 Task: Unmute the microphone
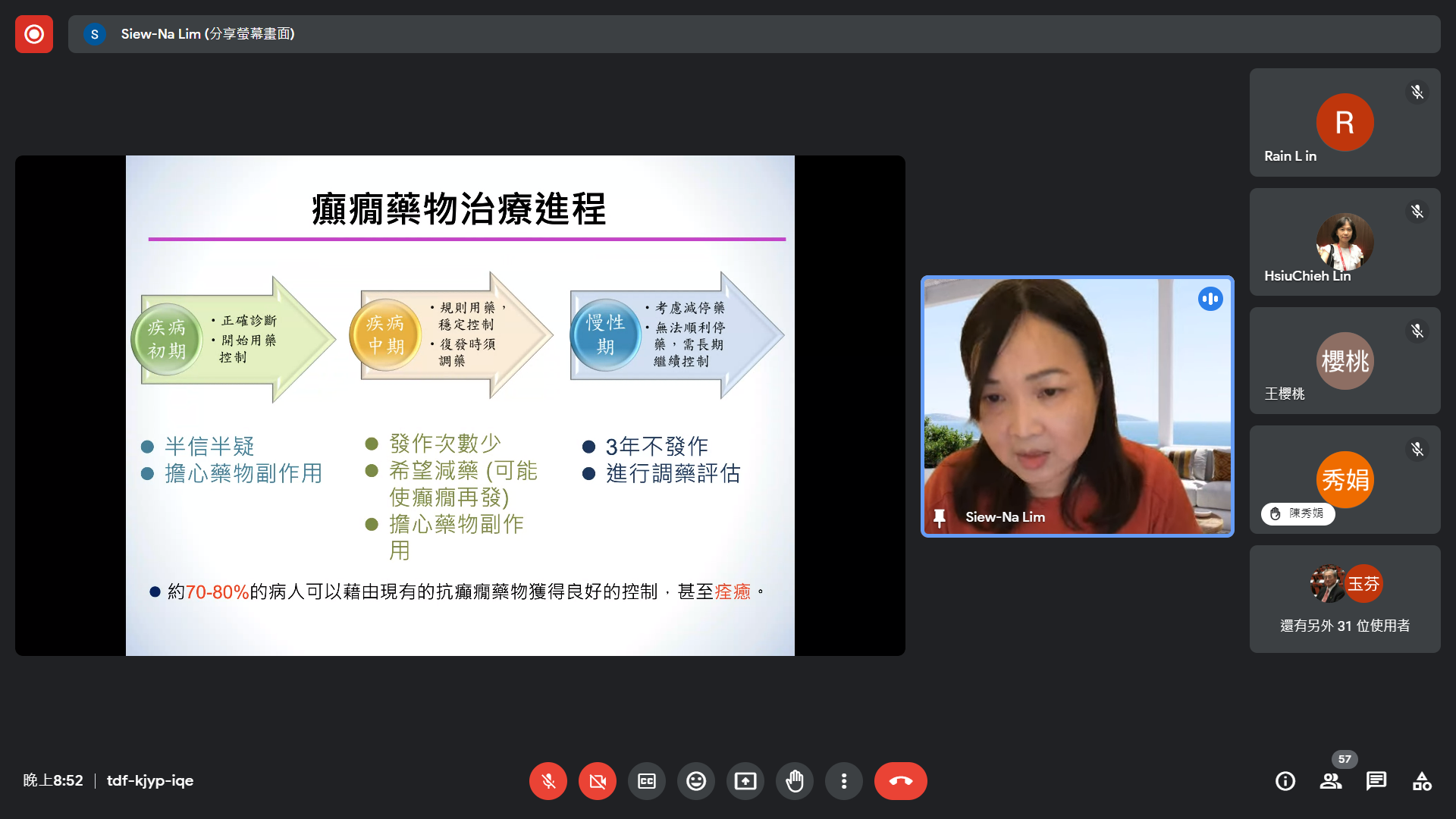548,781
